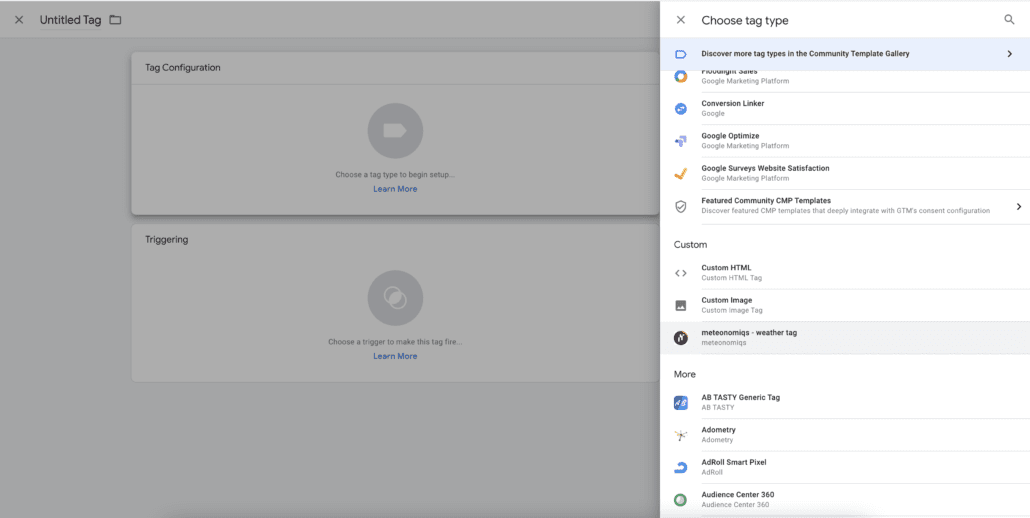Select AB TASTY Generic Tag entry
This screenshot has width=1030, height=518.
tap(845, 402)
